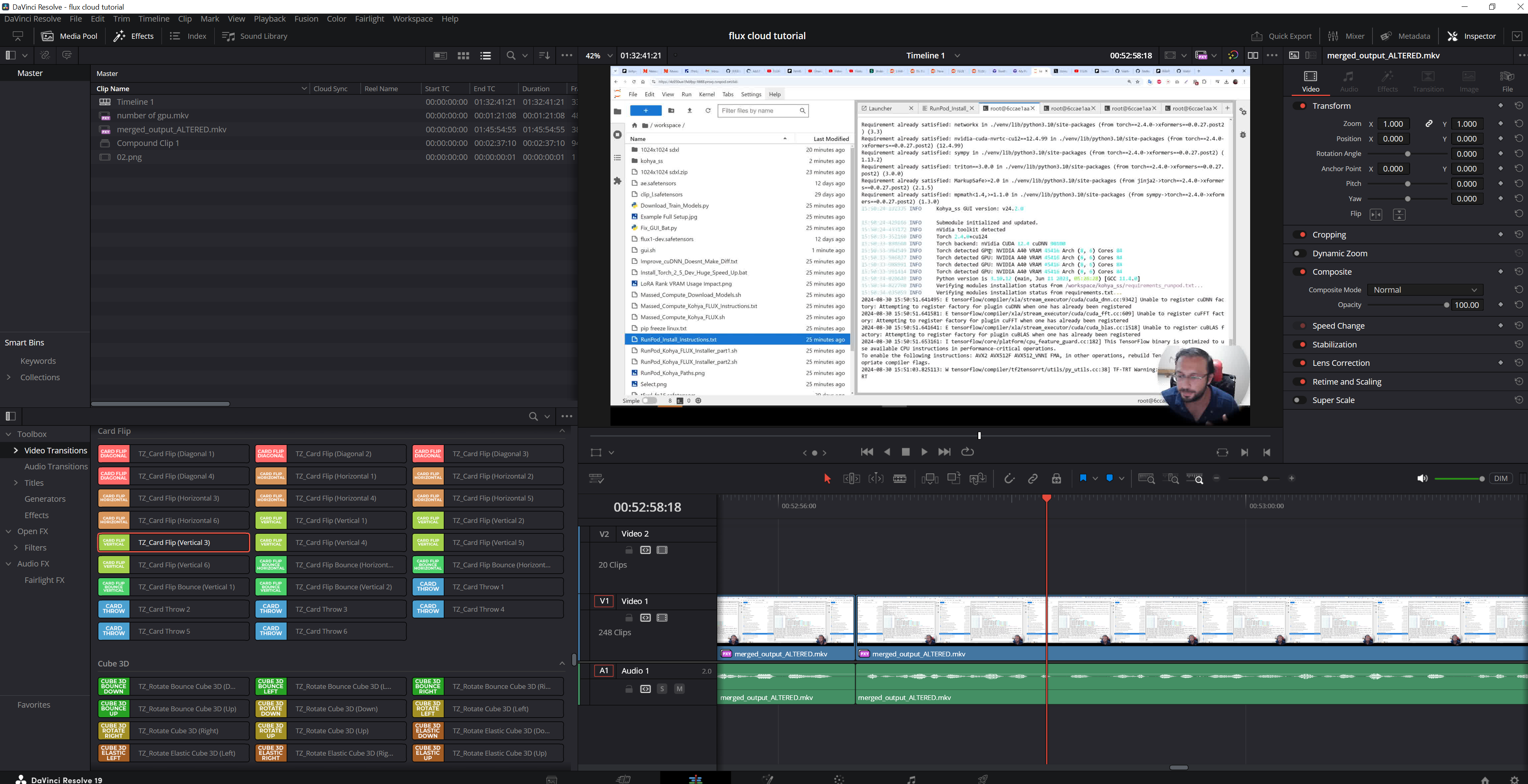Click the Loop playback icon
The image size is (1528, 784).
coord(967,452)
